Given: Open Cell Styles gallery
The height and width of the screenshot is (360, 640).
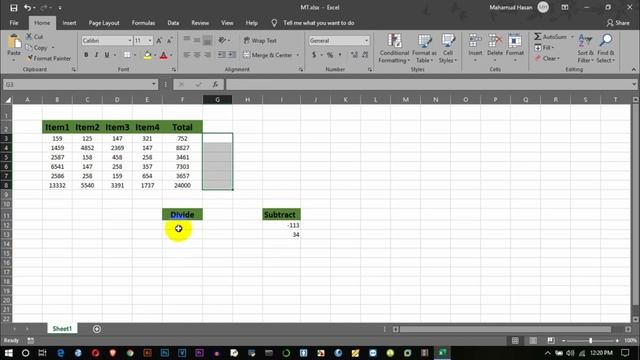Looking at the screenshot, I should coord(448,49).
